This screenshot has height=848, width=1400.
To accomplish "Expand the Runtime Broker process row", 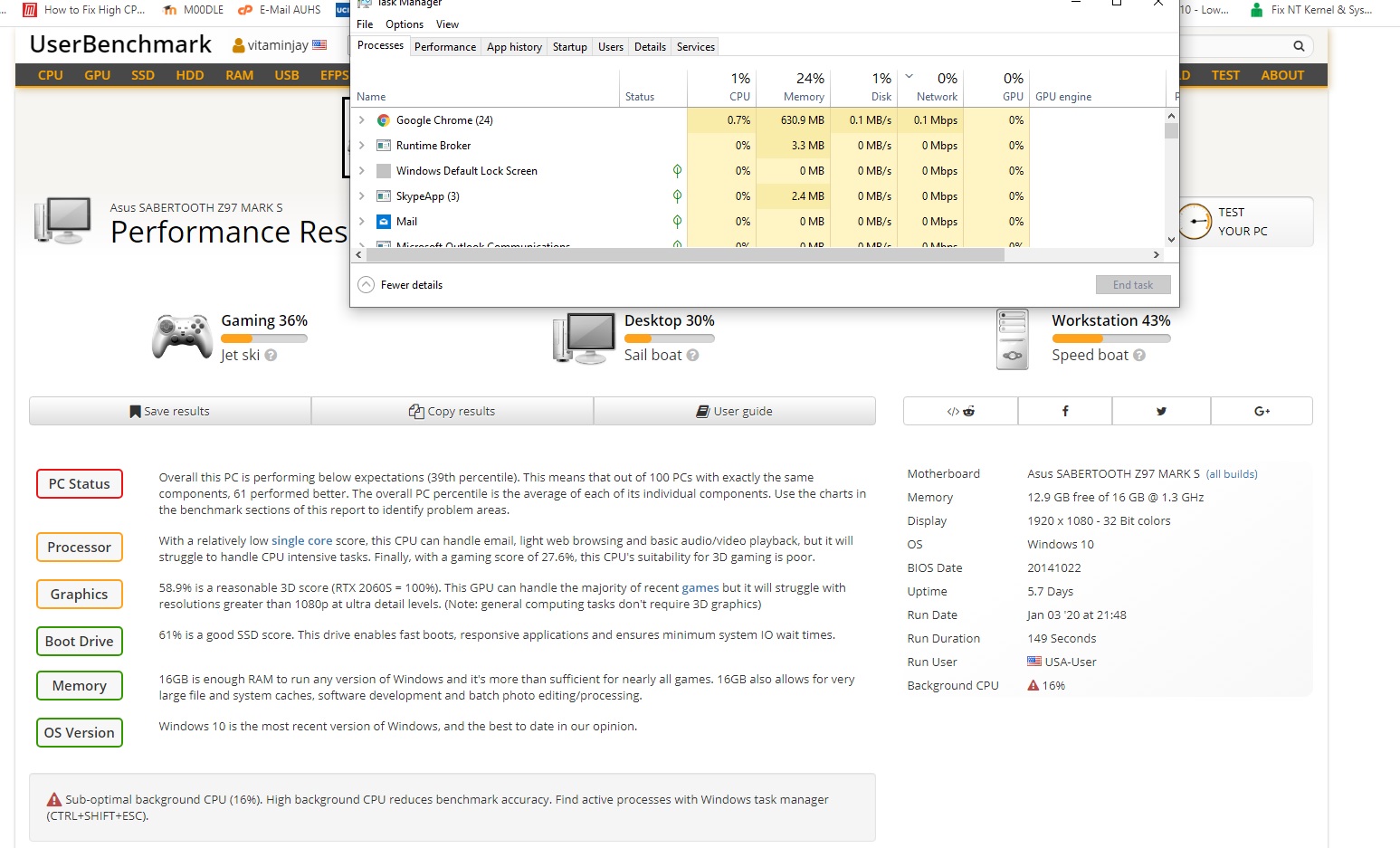I will coord(362,145).
